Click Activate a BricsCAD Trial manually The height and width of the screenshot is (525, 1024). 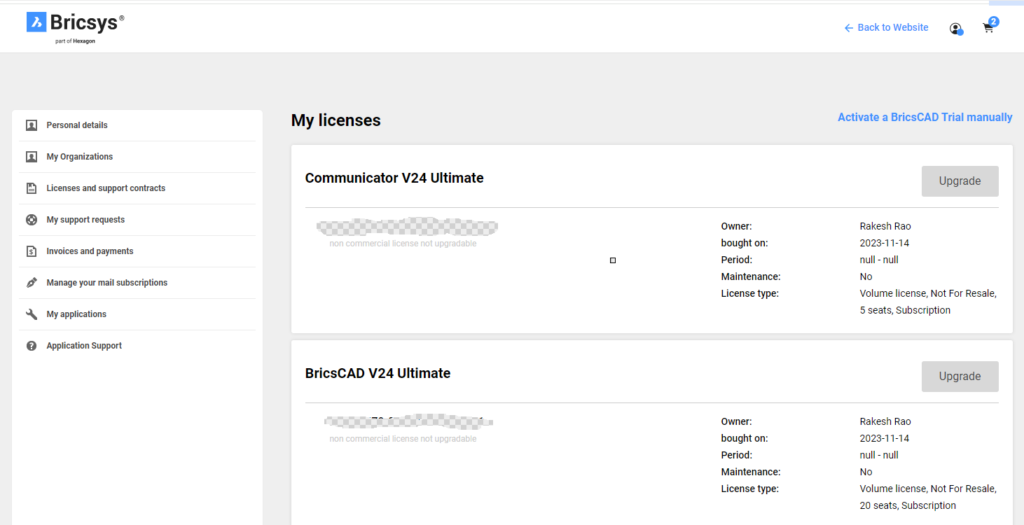click(925, 118)
